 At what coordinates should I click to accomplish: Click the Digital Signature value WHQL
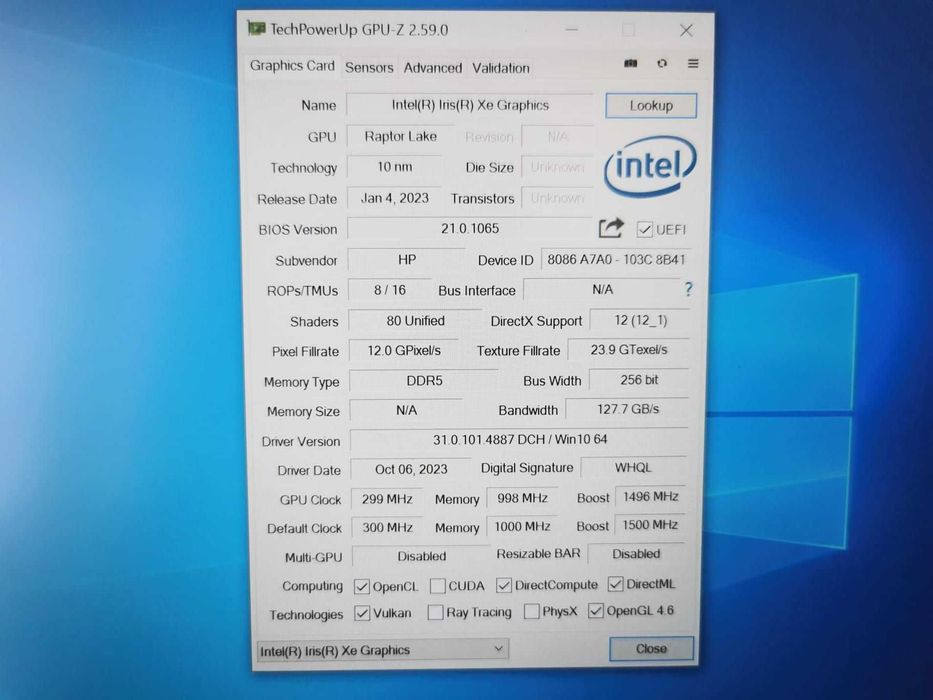click(633, 467)
